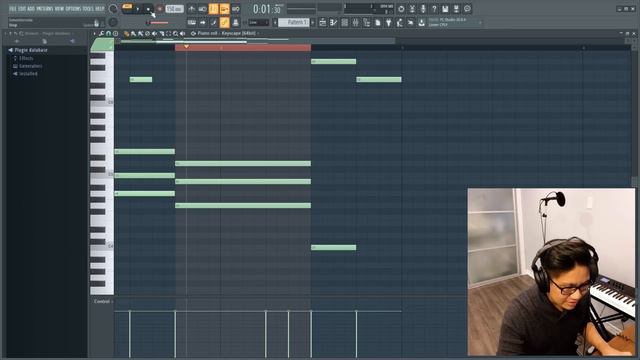Open the PATTERNS menu
Viewport: 640px width, 360px height.
44,9
